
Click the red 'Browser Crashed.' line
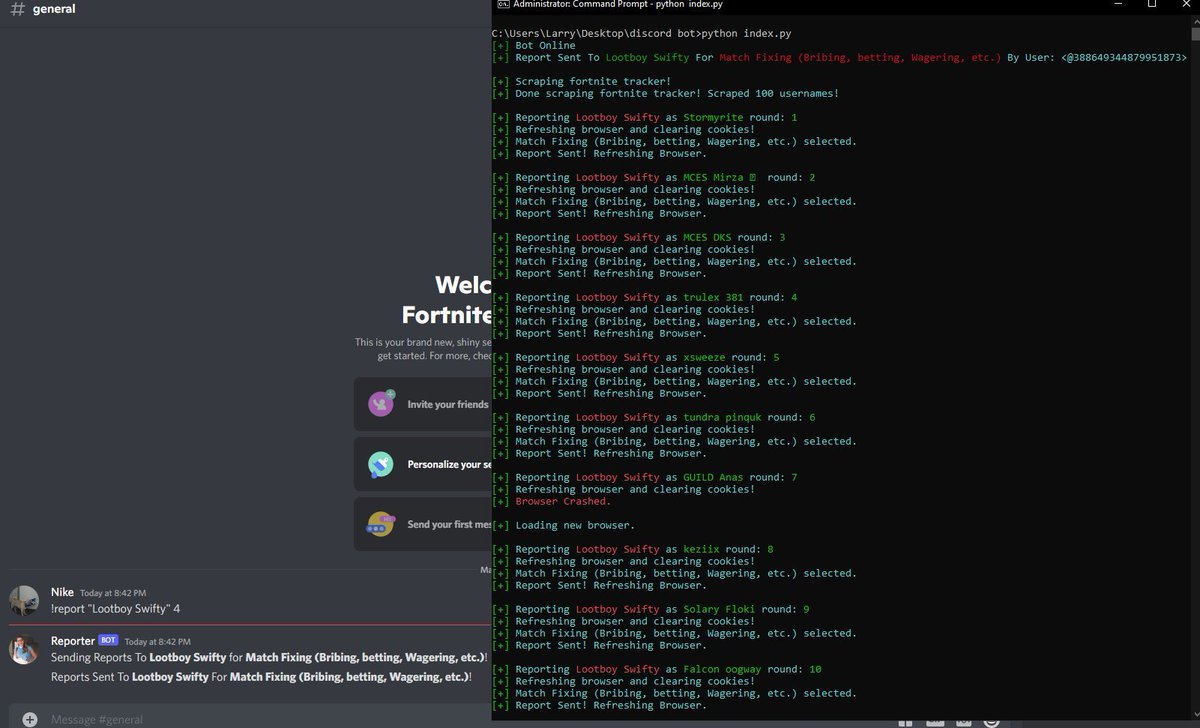tap(552, 502)
